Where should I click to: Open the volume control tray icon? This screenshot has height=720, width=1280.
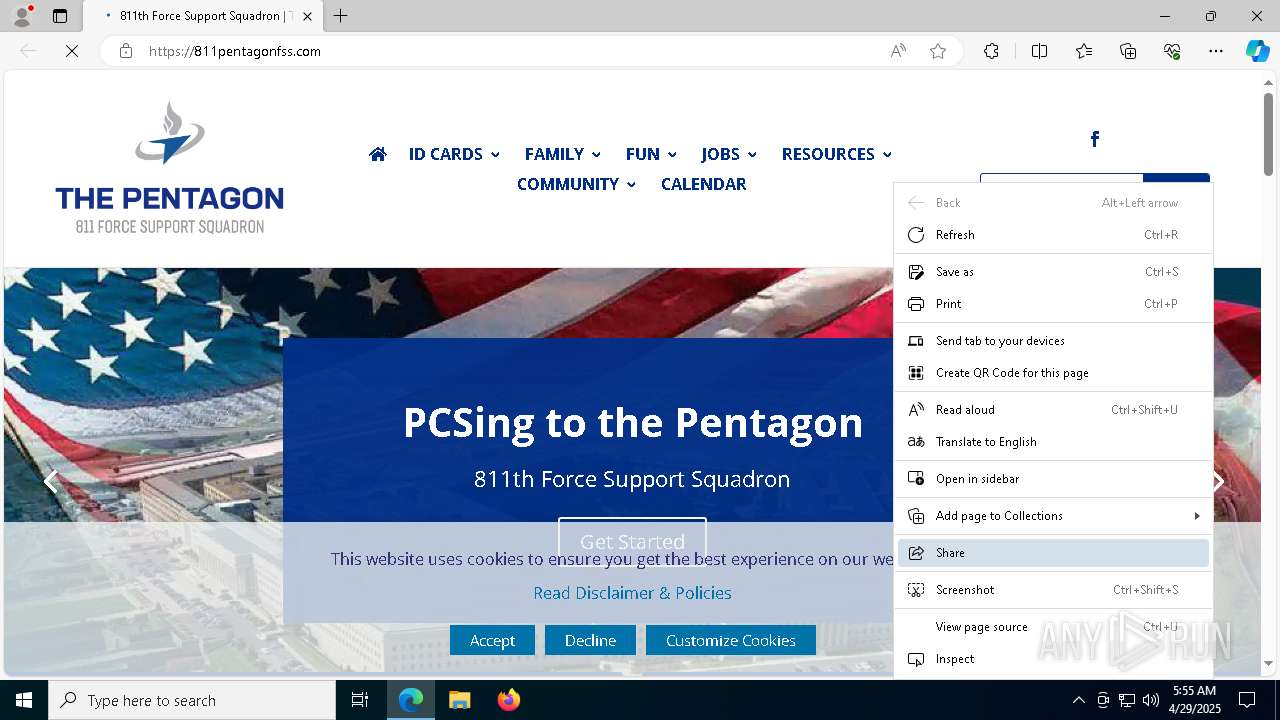pos(1151,700)
